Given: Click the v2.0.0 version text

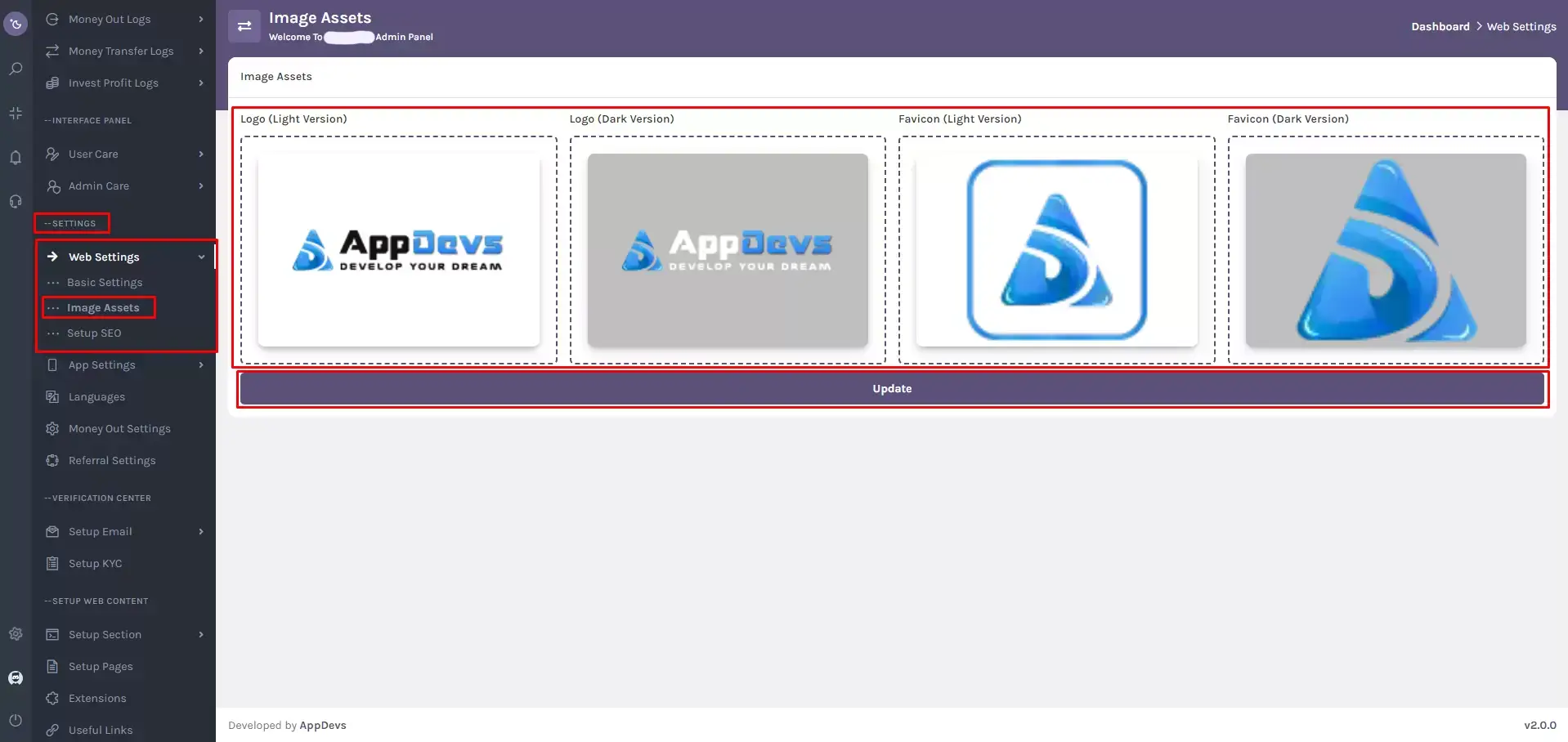Looking at the screenshot, I should [1540, 725].
